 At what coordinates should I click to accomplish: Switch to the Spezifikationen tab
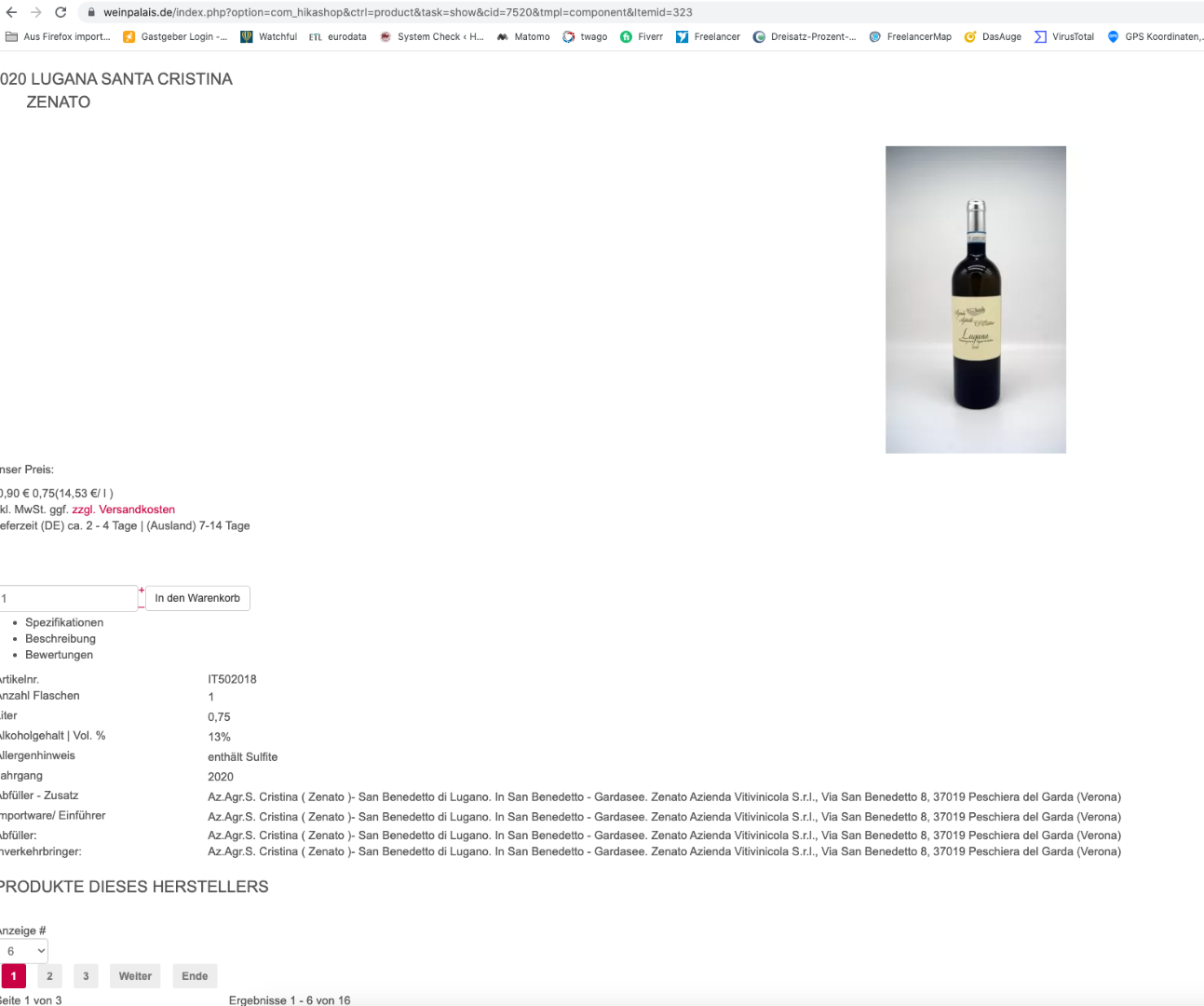(64, 622)
